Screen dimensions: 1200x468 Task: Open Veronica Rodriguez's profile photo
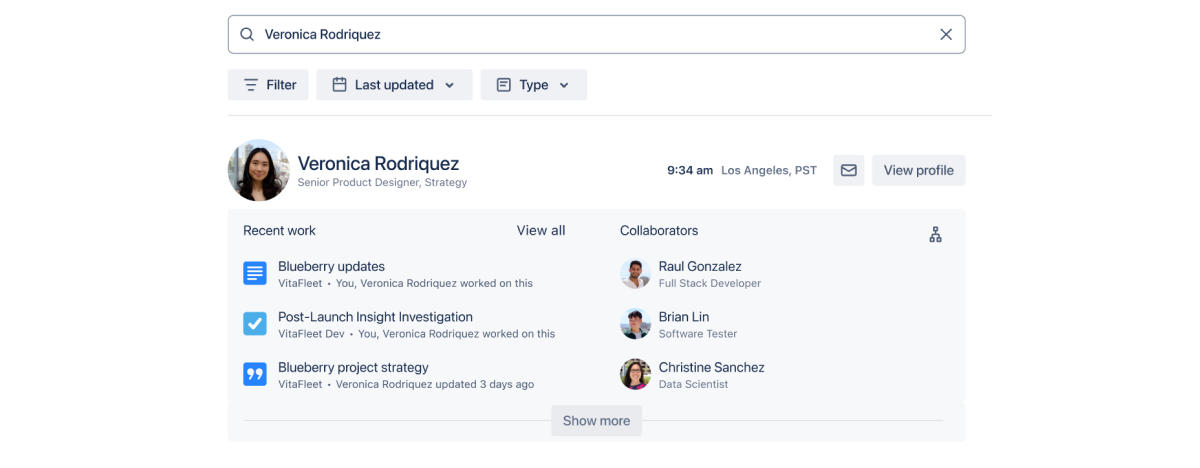point(259,170)
